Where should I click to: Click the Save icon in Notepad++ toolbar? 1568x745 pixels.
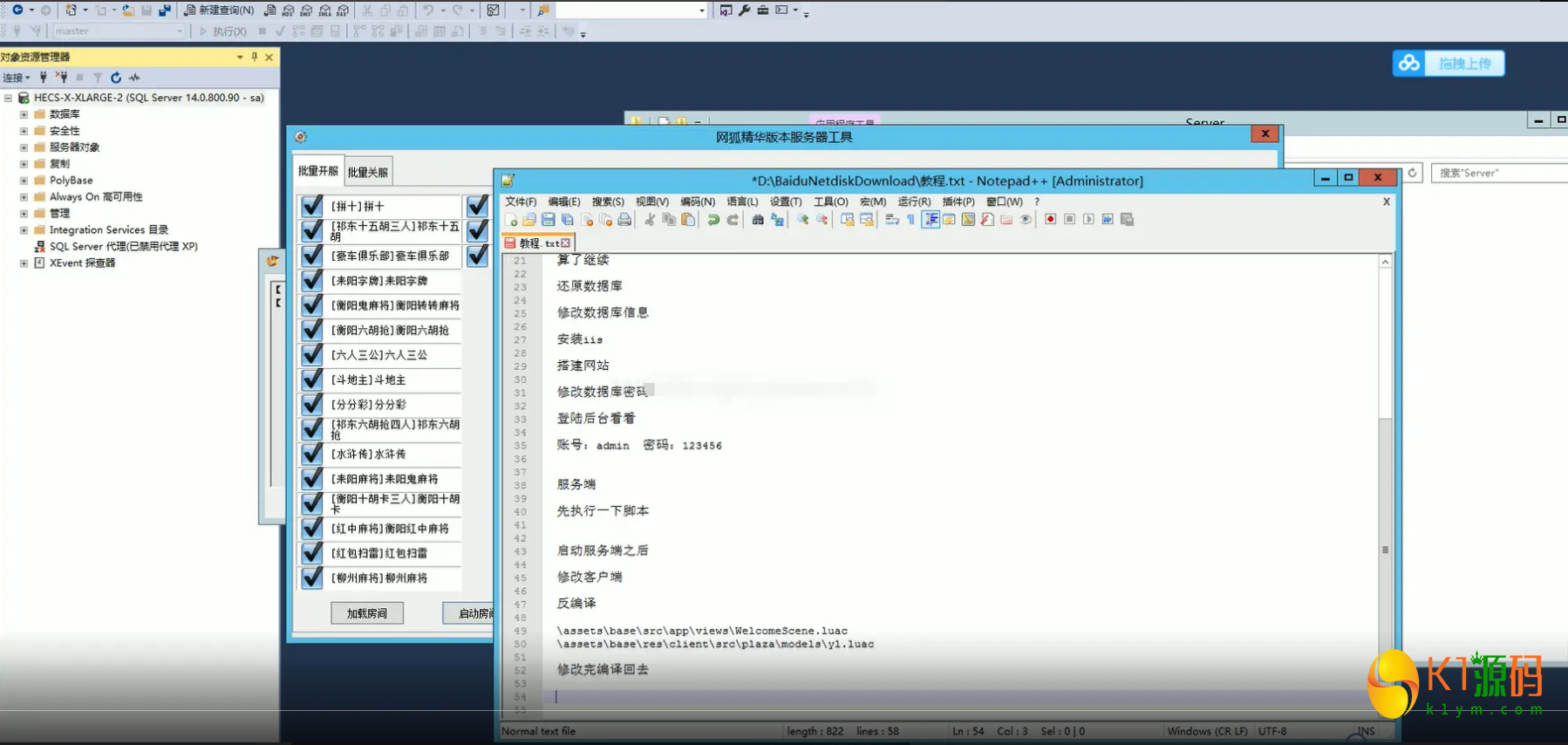pyautogui.click(x=549, y=220)
